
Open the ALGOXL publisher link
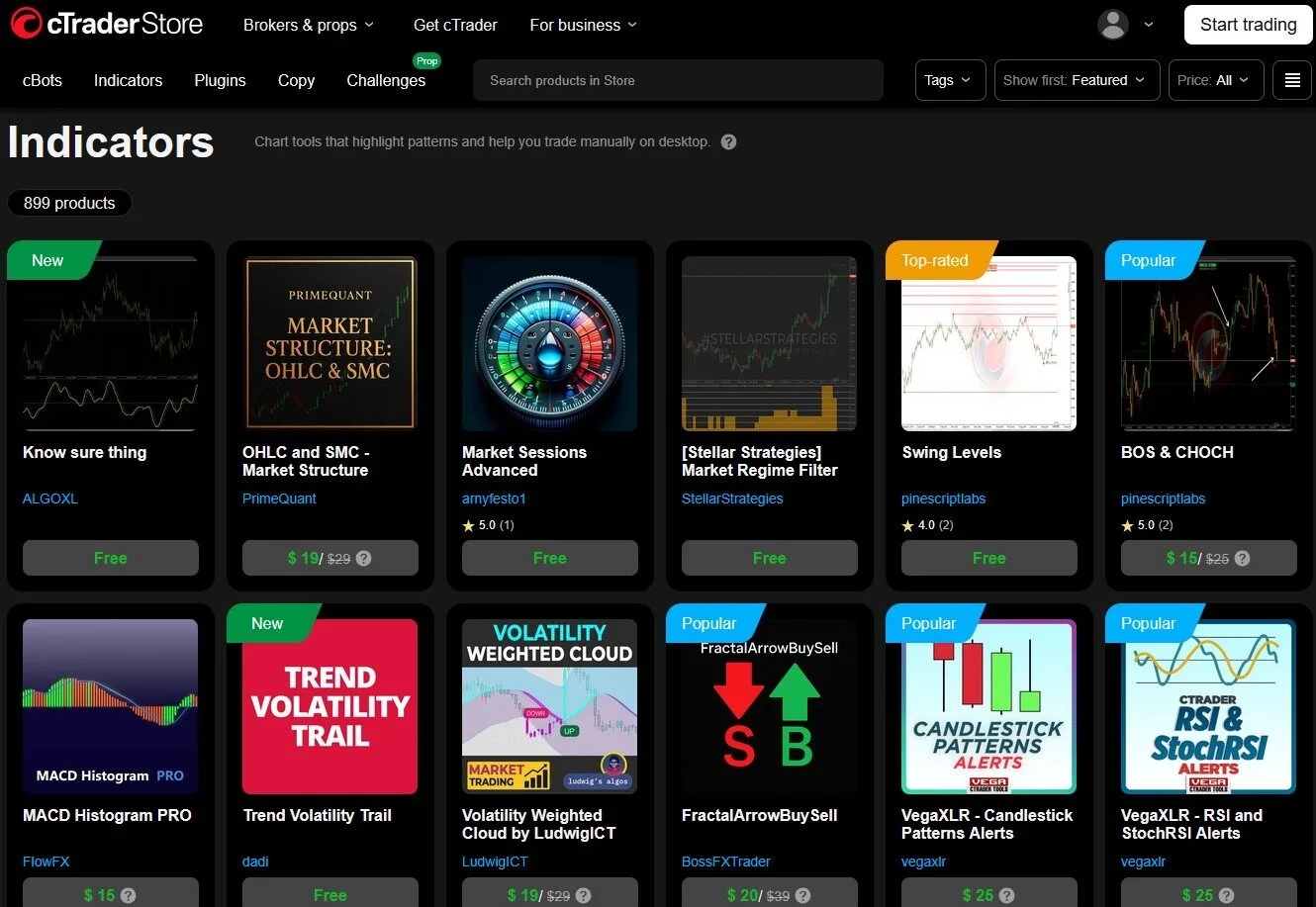49,499
